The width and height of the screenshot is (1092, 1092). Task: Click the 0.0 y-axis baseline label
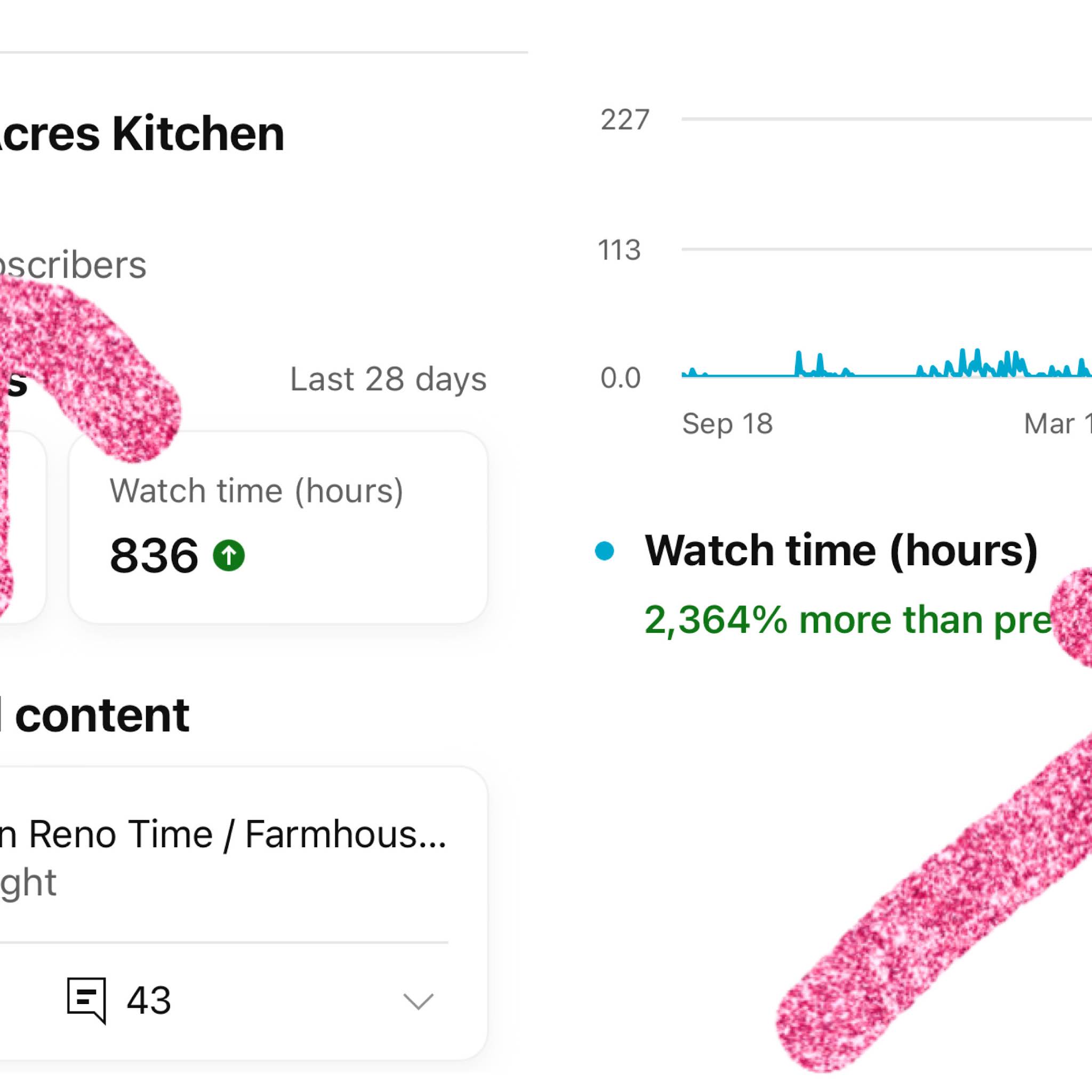click(620, 378)
